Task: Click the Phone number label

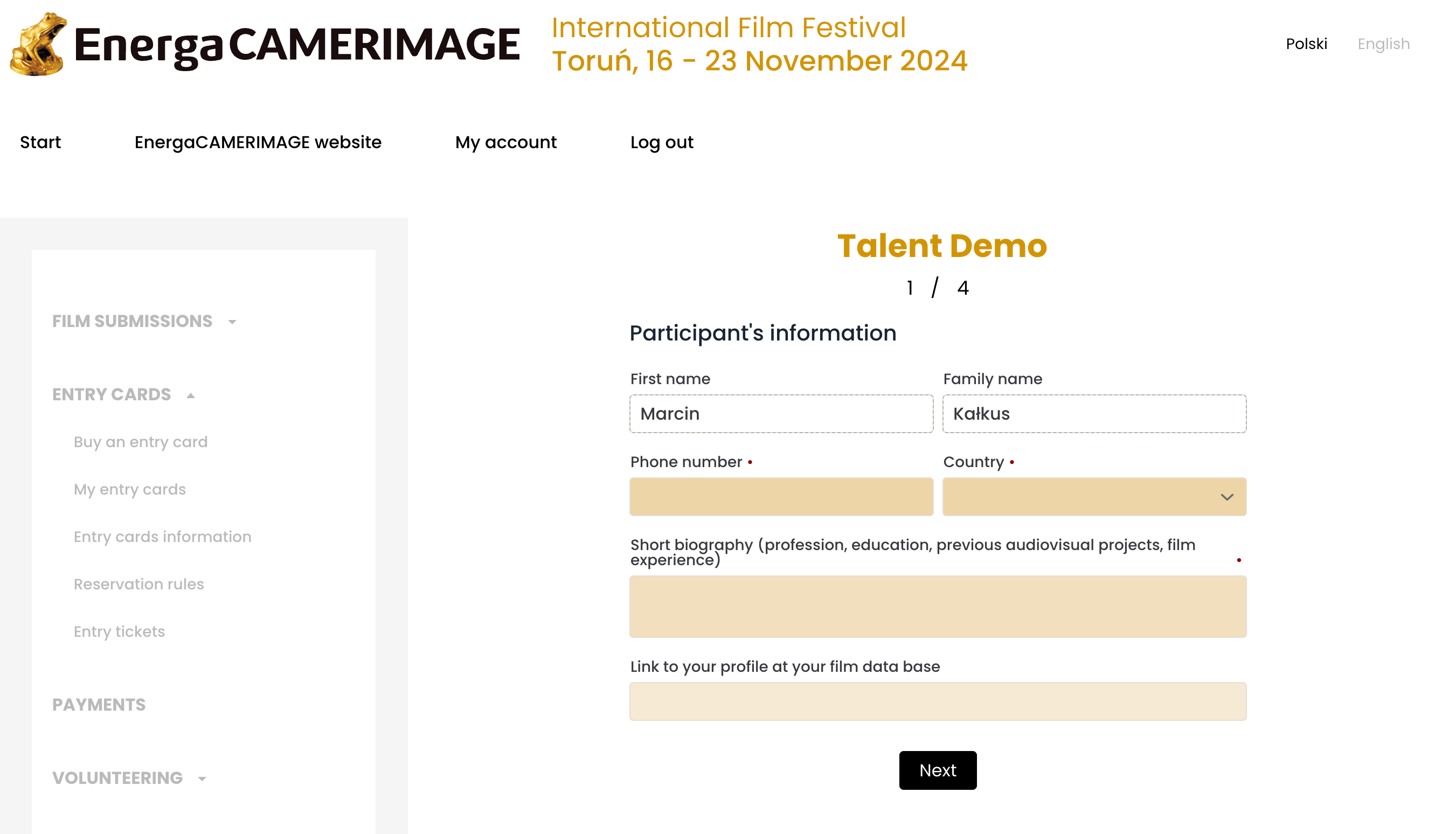Action: point(686,462)
